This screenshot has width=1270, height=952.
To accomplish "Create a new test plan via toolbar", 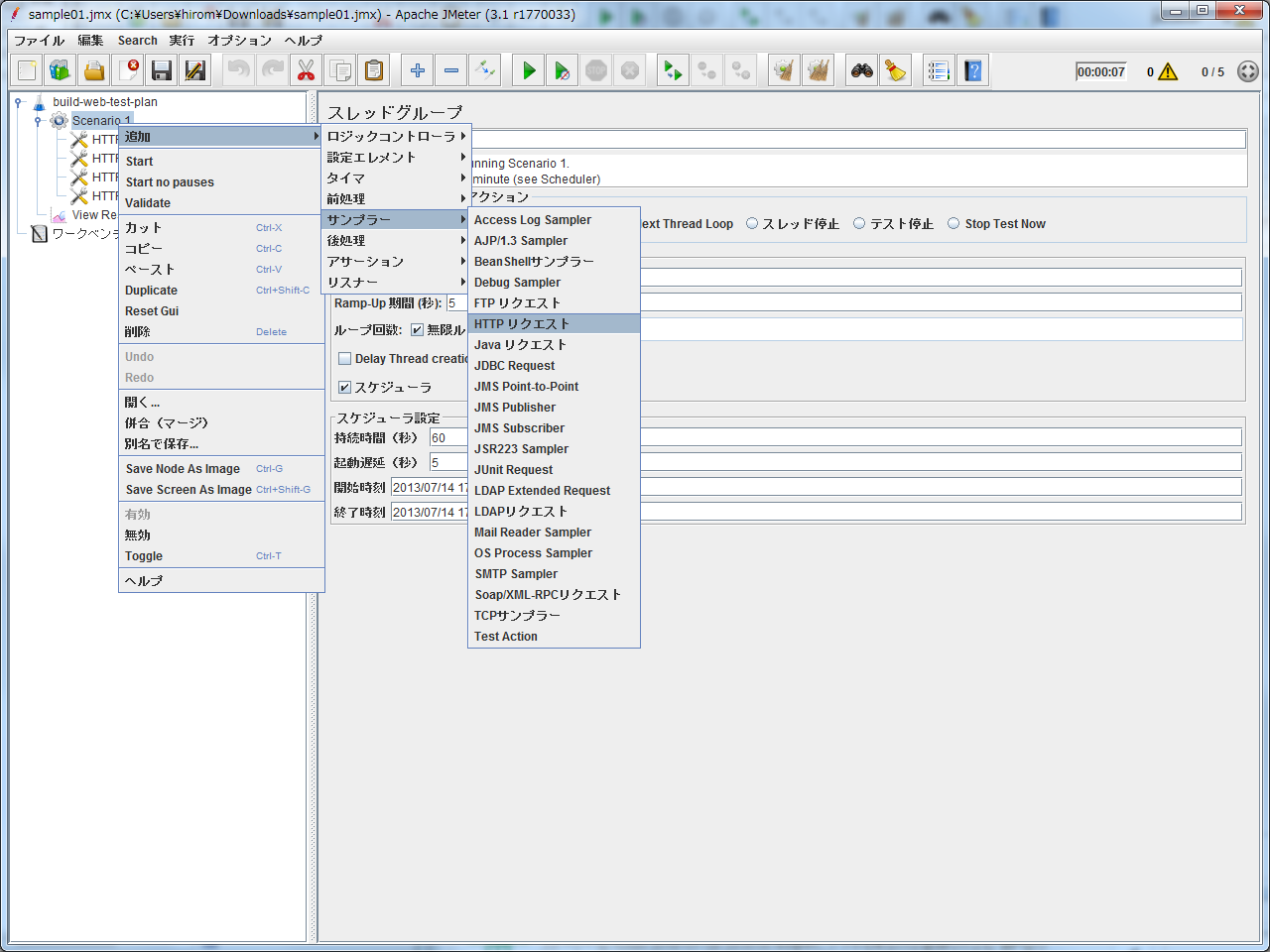I will tap(27, 70).
